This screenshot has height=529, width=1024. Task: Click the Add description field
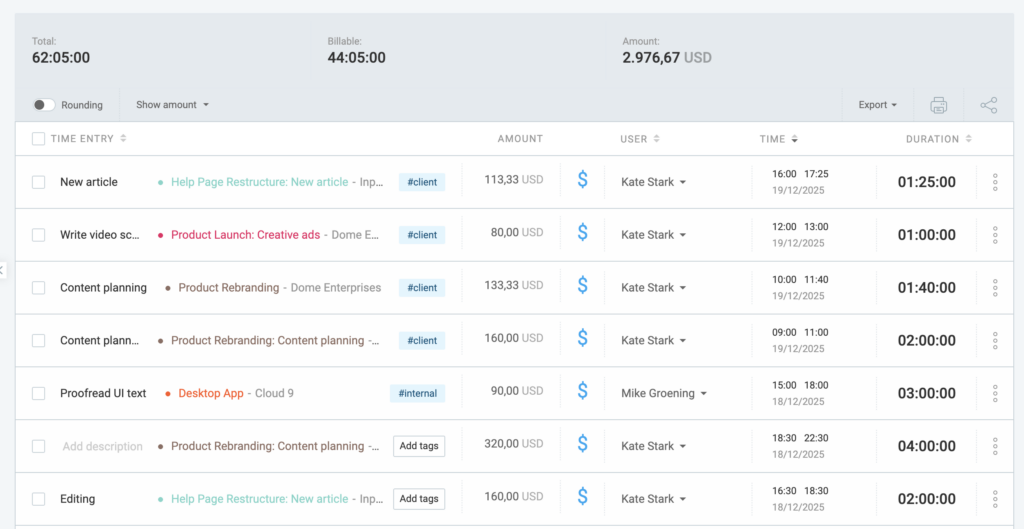102,446
